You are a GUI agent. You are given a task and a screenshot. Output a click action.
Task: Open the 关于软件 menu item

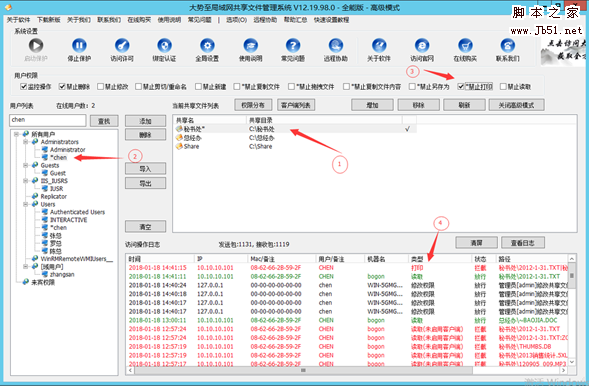click(18, 20)
